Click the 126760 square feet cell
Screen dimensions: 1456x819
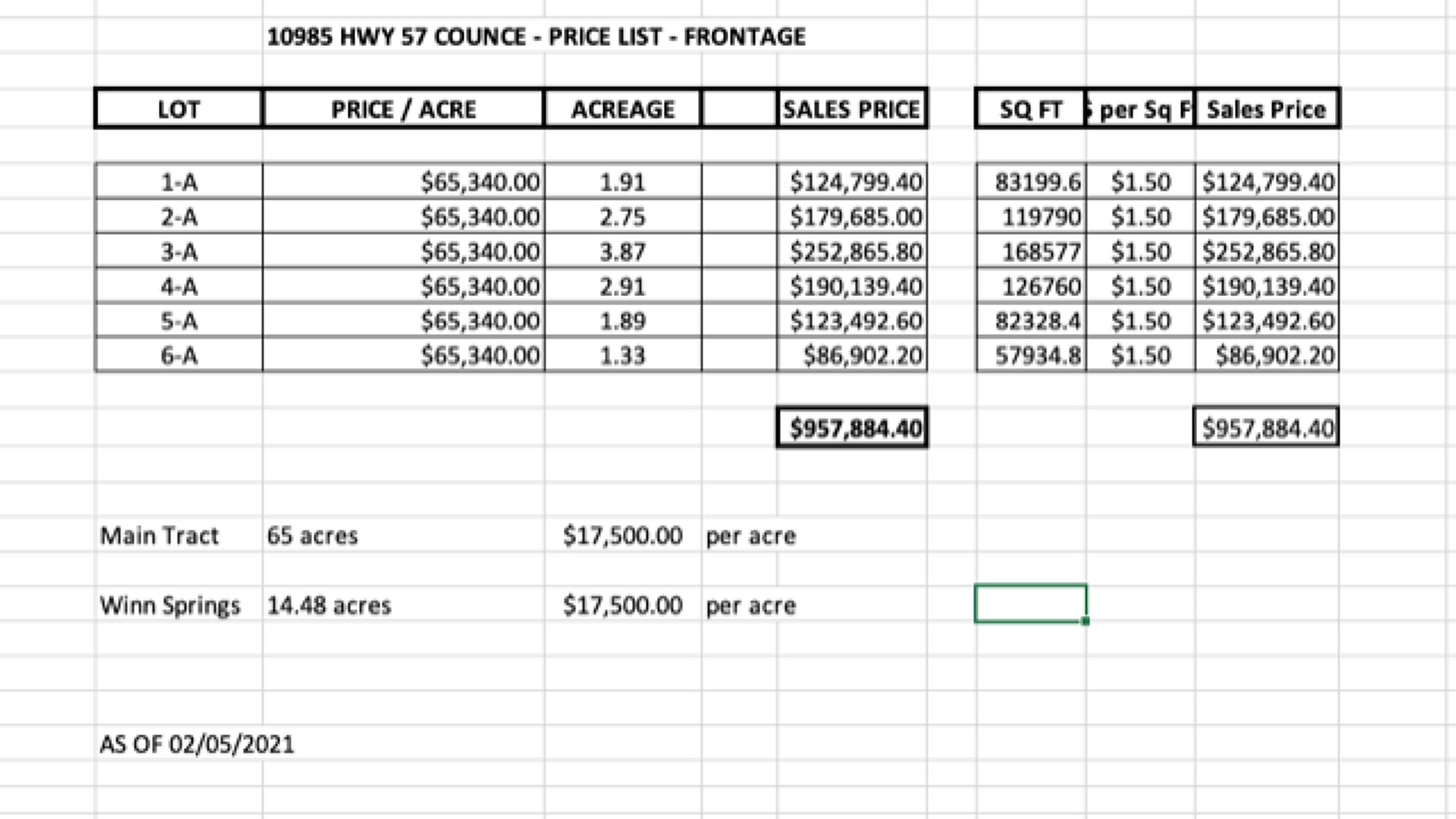1040,287
